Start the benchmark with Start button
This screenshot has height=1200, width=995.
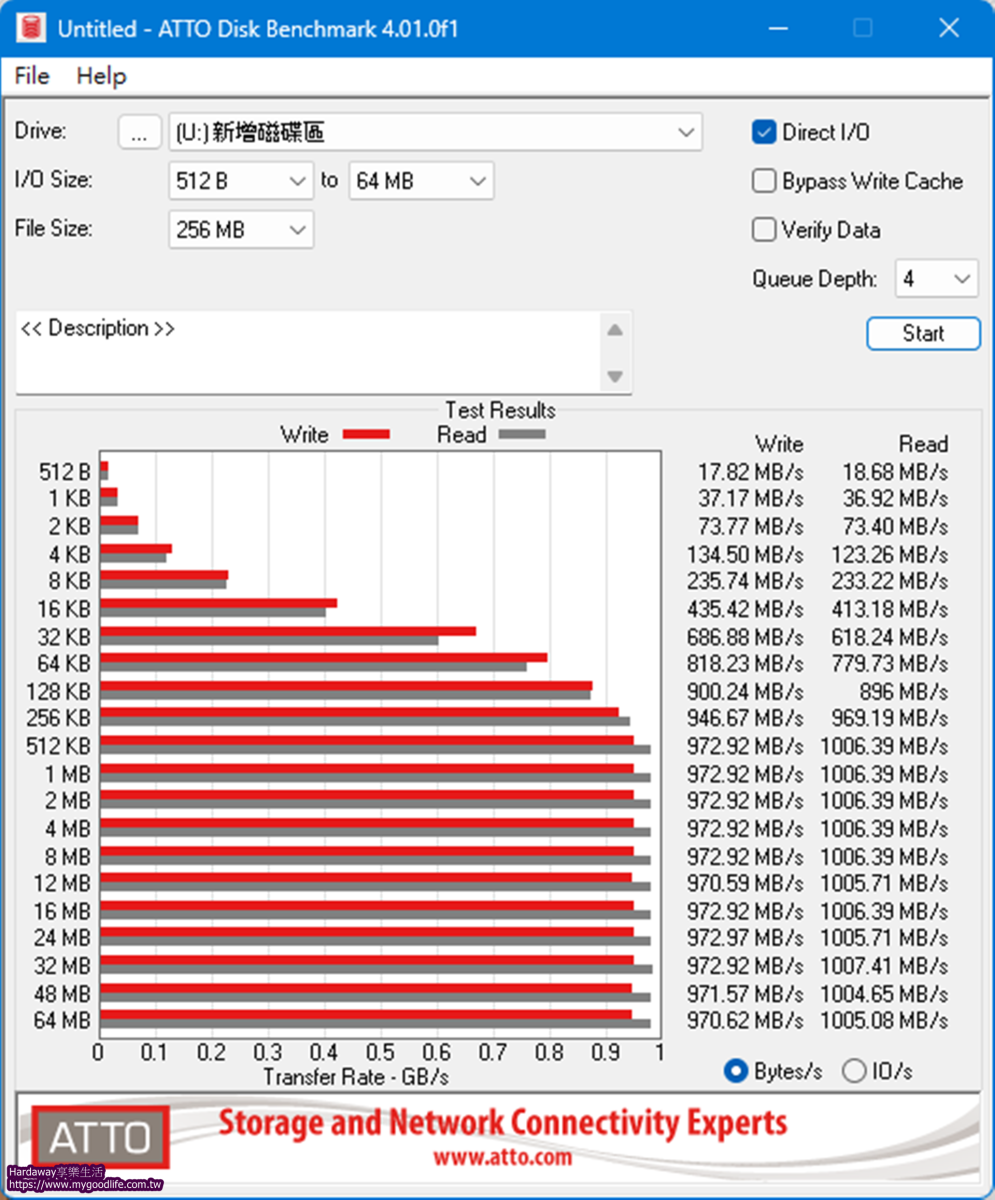923,334
